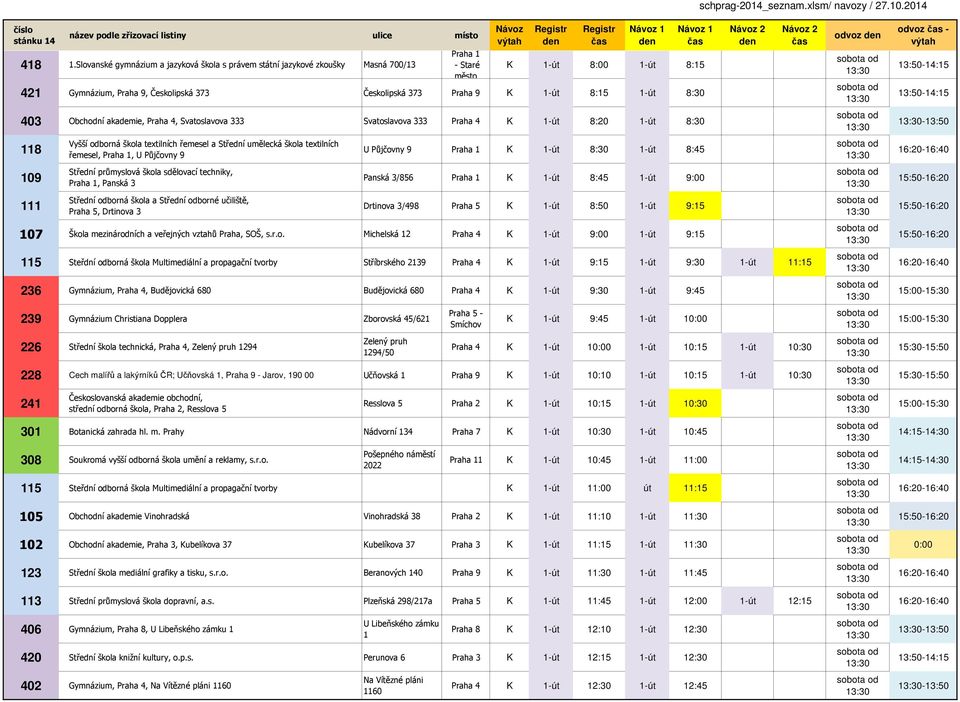The image size is (960, 702).
Task: Click the yellow 9:15 cell for Drtinova
Action: 695,206
